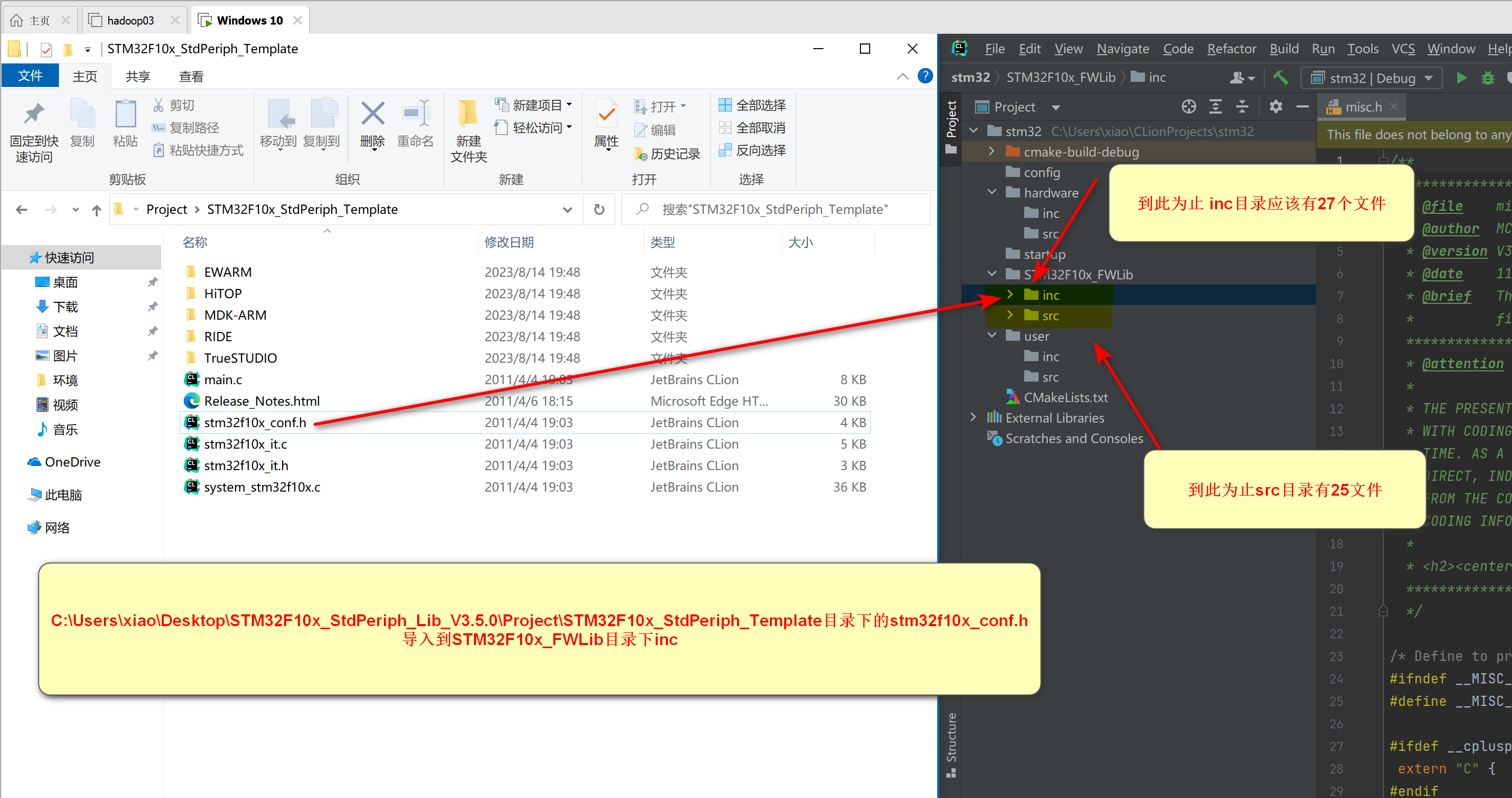1512x798 pixels.
Task: Click Project in the breadcrumb path
Action: pos(167,210)
